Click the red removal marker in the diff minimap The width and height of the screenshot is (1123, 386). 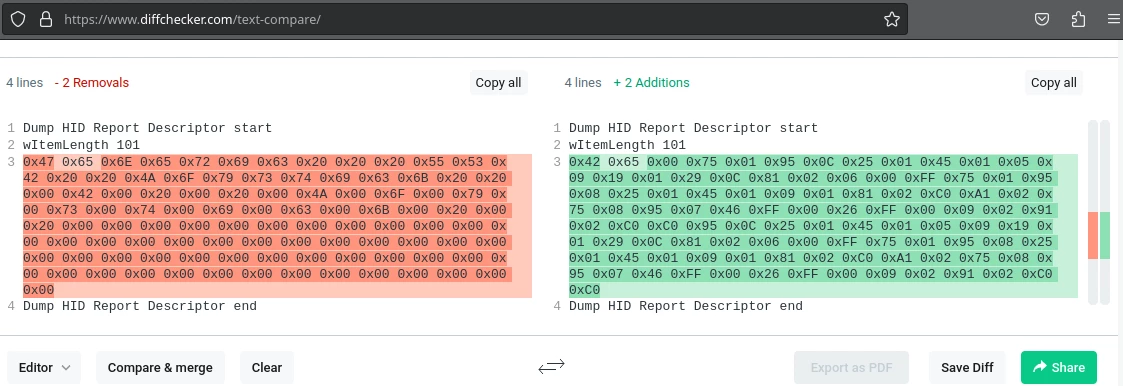(x=1093, y=236)
